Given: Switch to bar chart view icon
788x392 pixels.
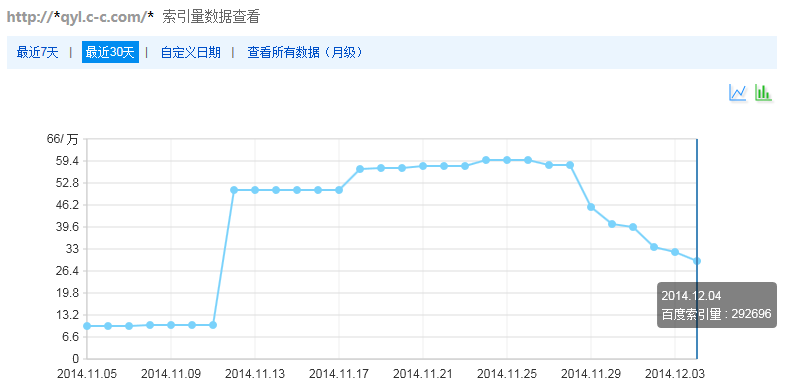Looking at the screenshot, I should [x=763, y=92].
